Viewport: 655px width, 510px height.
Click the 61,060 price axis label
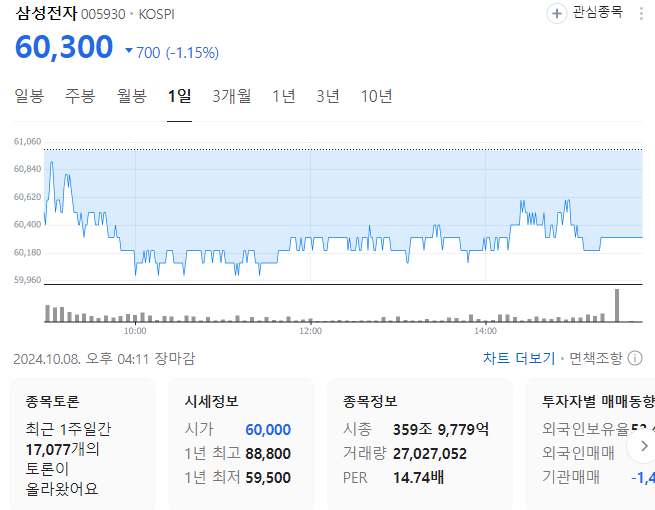click(28, 142)
